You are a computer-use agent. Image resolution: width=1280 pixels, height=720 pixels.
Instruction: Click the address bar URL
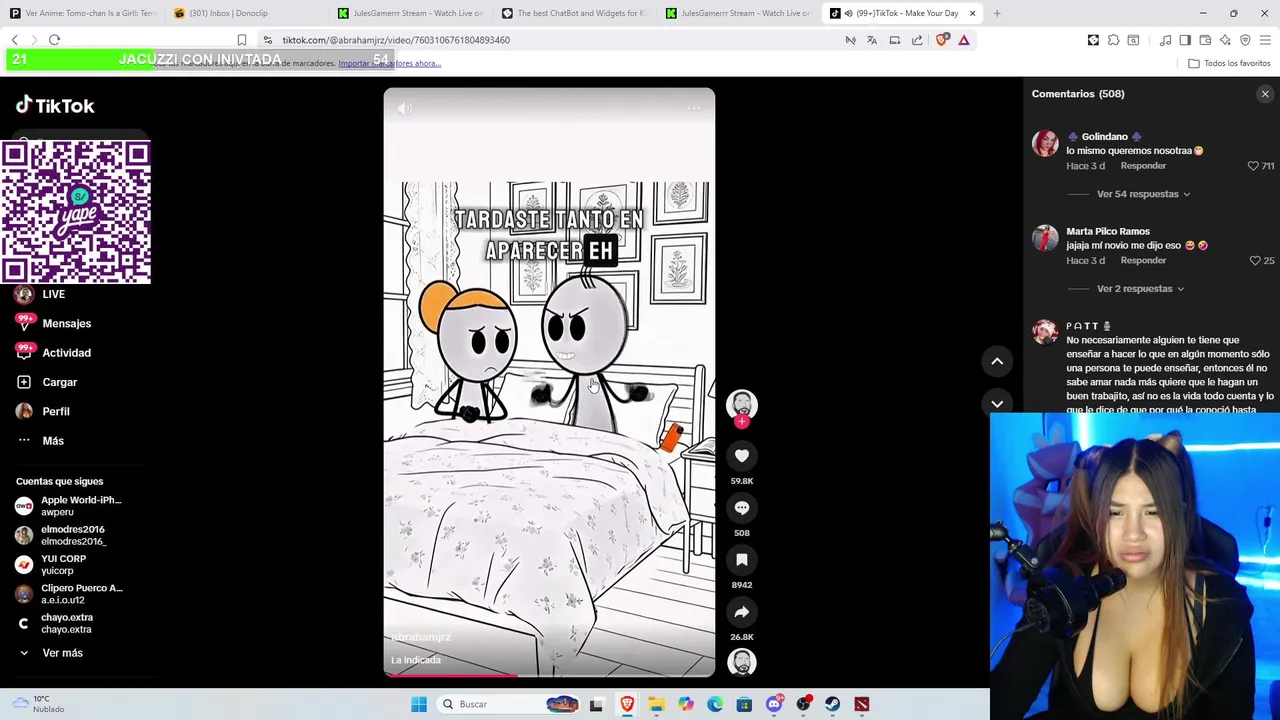(x=396, y=40)
